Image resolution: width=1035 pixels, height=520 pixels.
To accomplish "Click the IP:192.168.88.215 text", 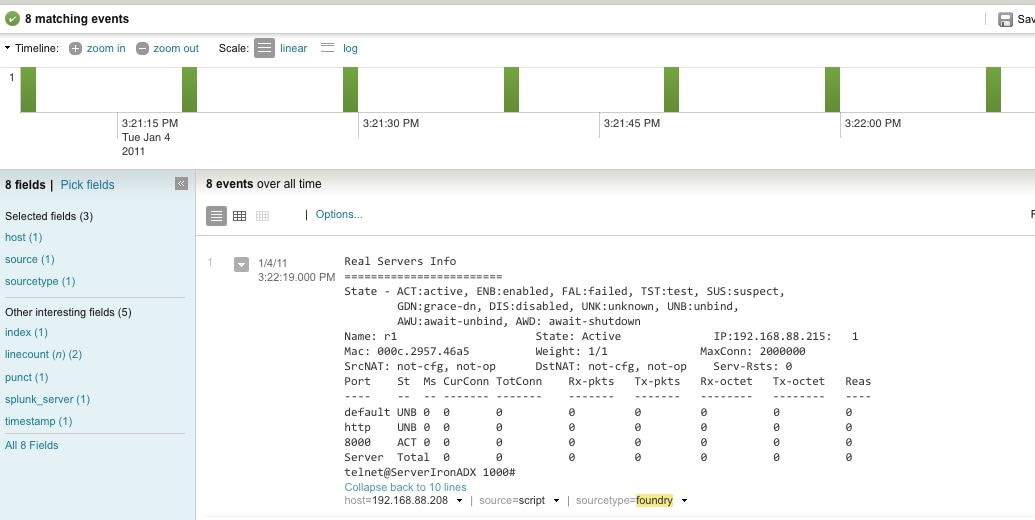I will click(x=772, y=336).
